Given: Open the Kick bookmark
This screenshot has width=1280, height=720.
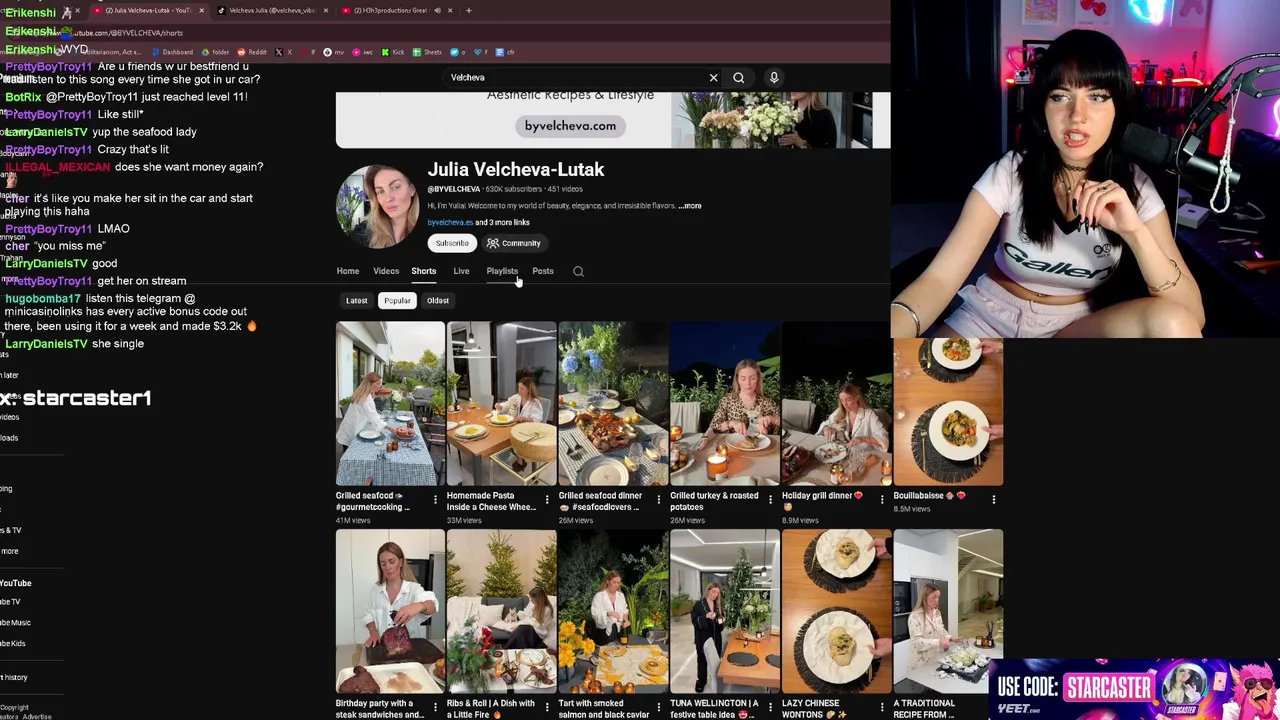Looking at the screenshot, I should pos(392,52).
